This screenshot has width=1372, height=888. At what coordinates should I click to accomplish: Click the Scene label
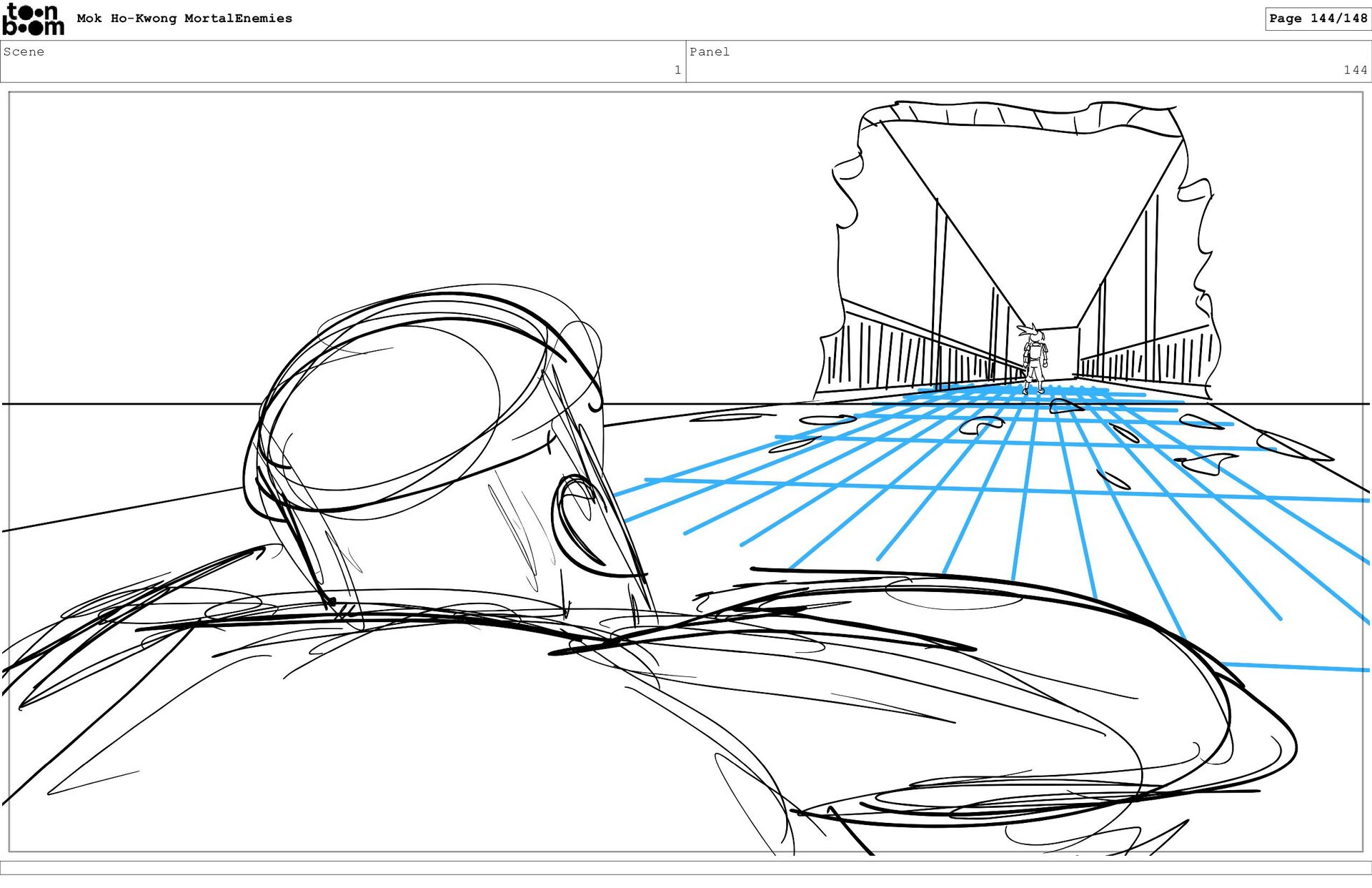click(24, 51)
